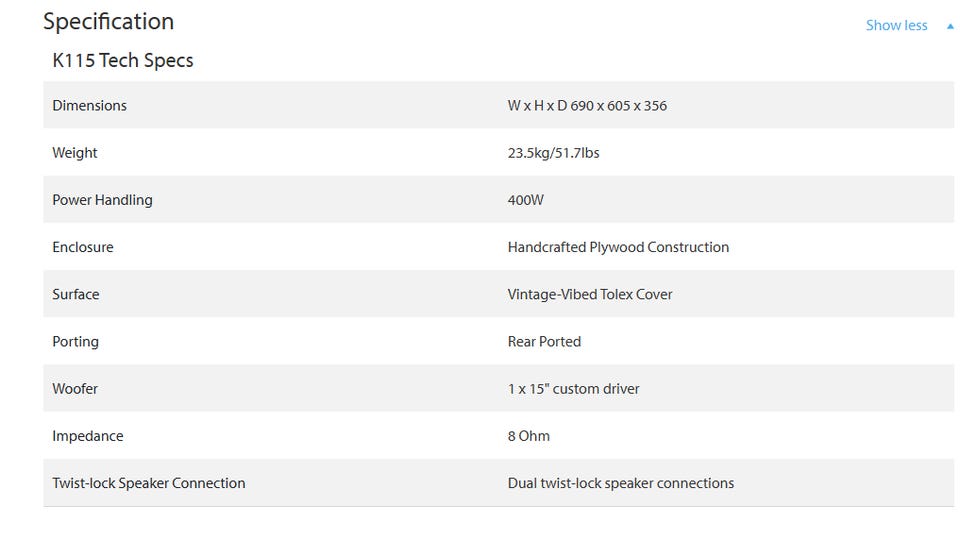Click the K115 Tech Specs title
The width and height of the screenshot is (960, 540).
[x=122, y=60]
